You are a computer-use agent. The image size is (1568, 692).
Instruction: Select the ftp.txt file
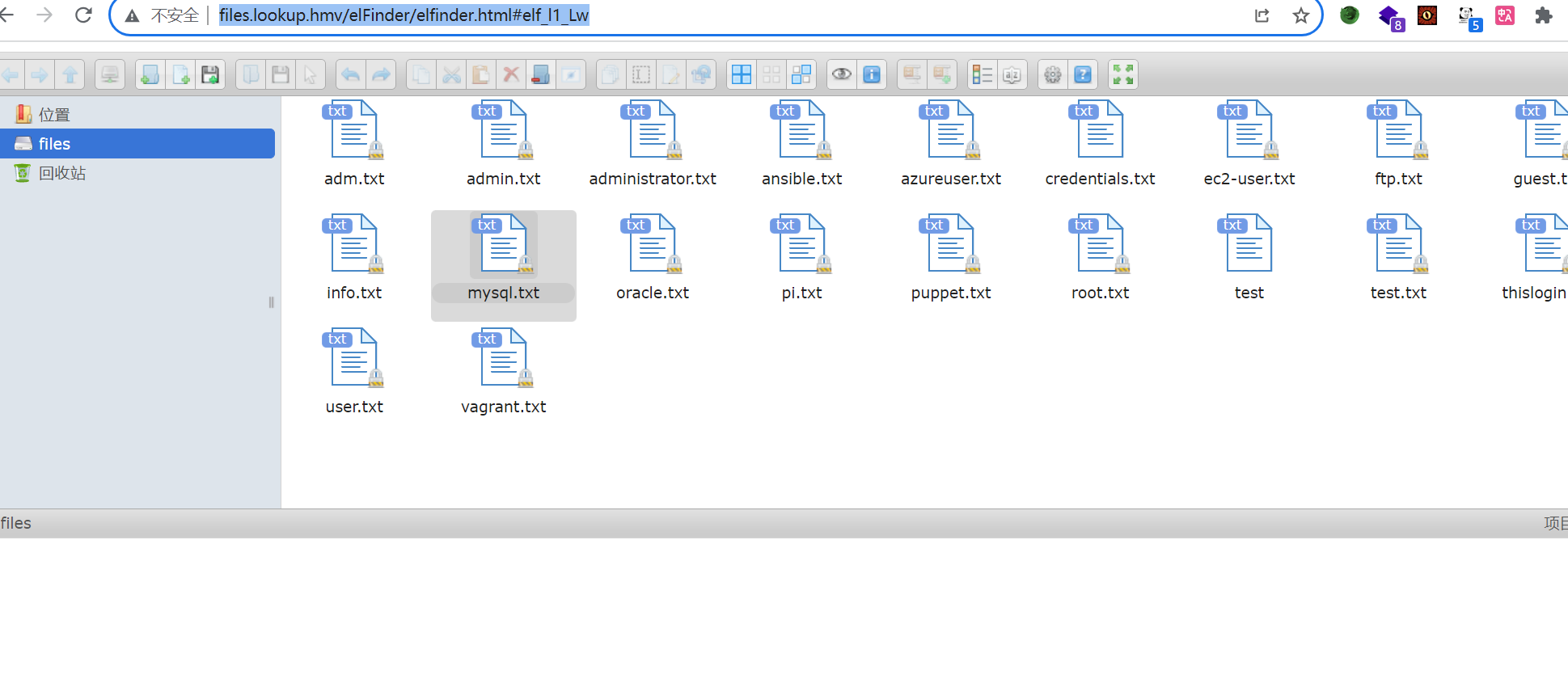pyautogui.click(x=1399, y=144)
